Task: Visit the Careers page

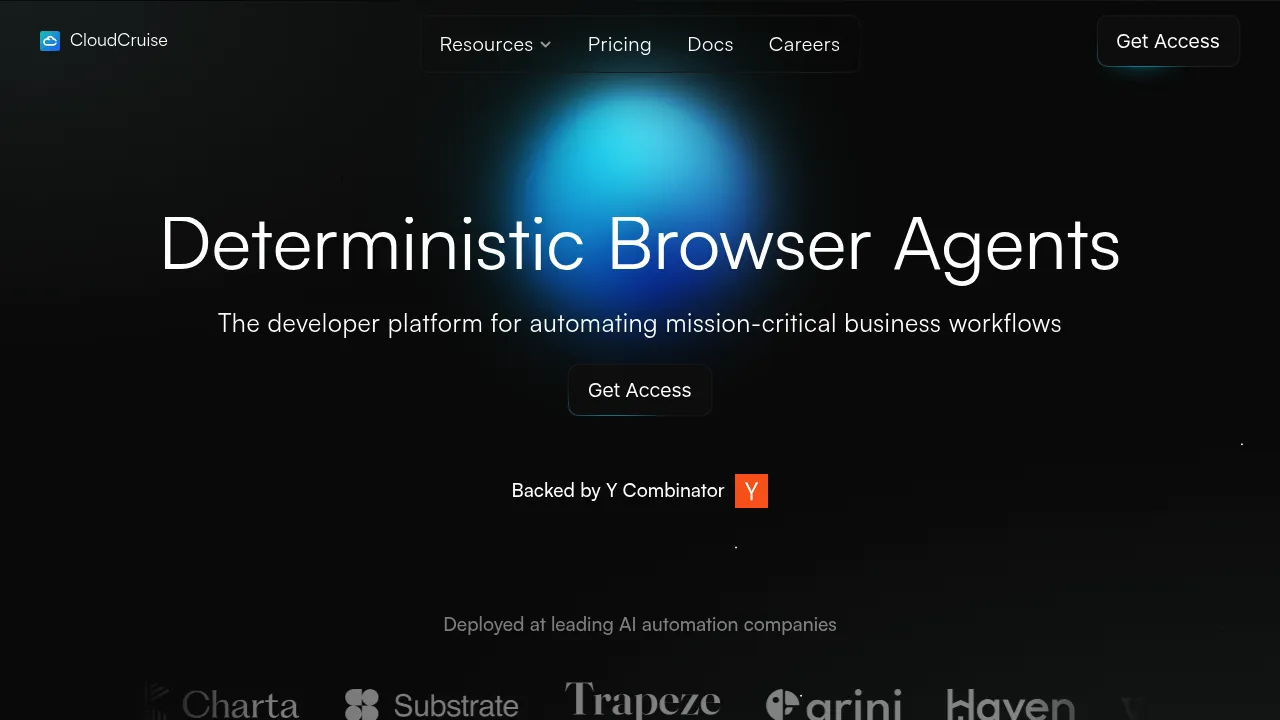Action: [x=804, y=44]
